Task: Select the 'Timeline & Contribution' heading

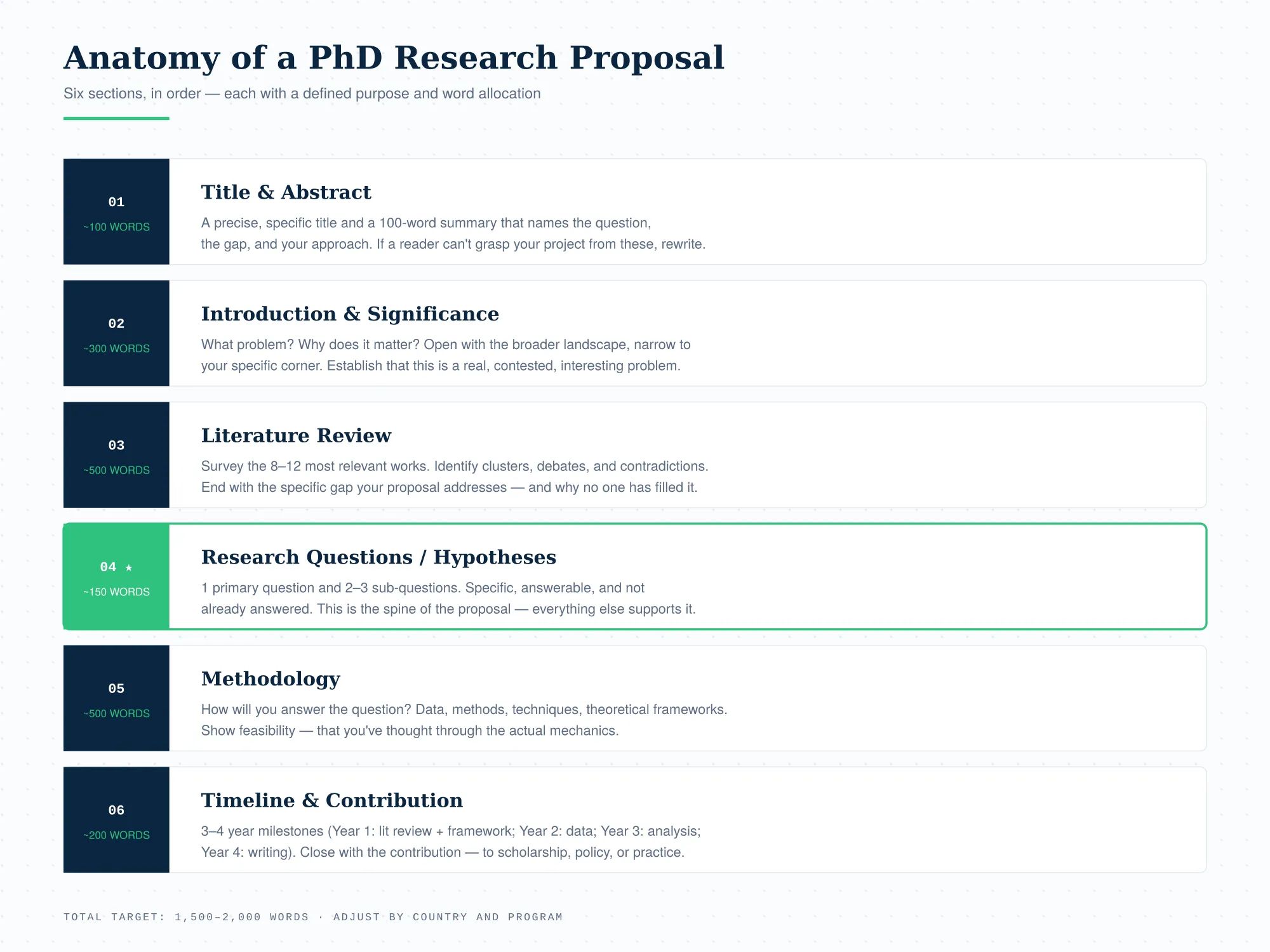Action: click(332, 801)
